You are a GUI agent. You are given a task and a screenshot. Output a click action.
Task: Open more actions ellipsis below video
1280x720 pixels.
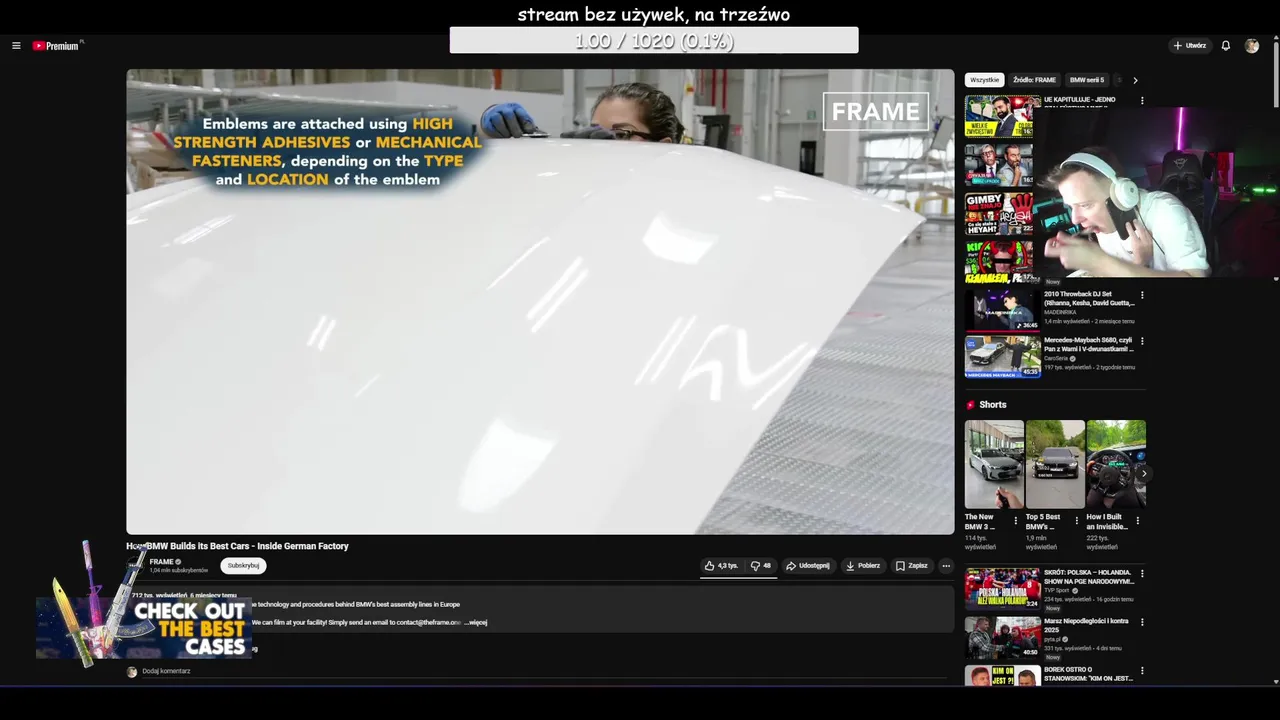pos(946,566)
